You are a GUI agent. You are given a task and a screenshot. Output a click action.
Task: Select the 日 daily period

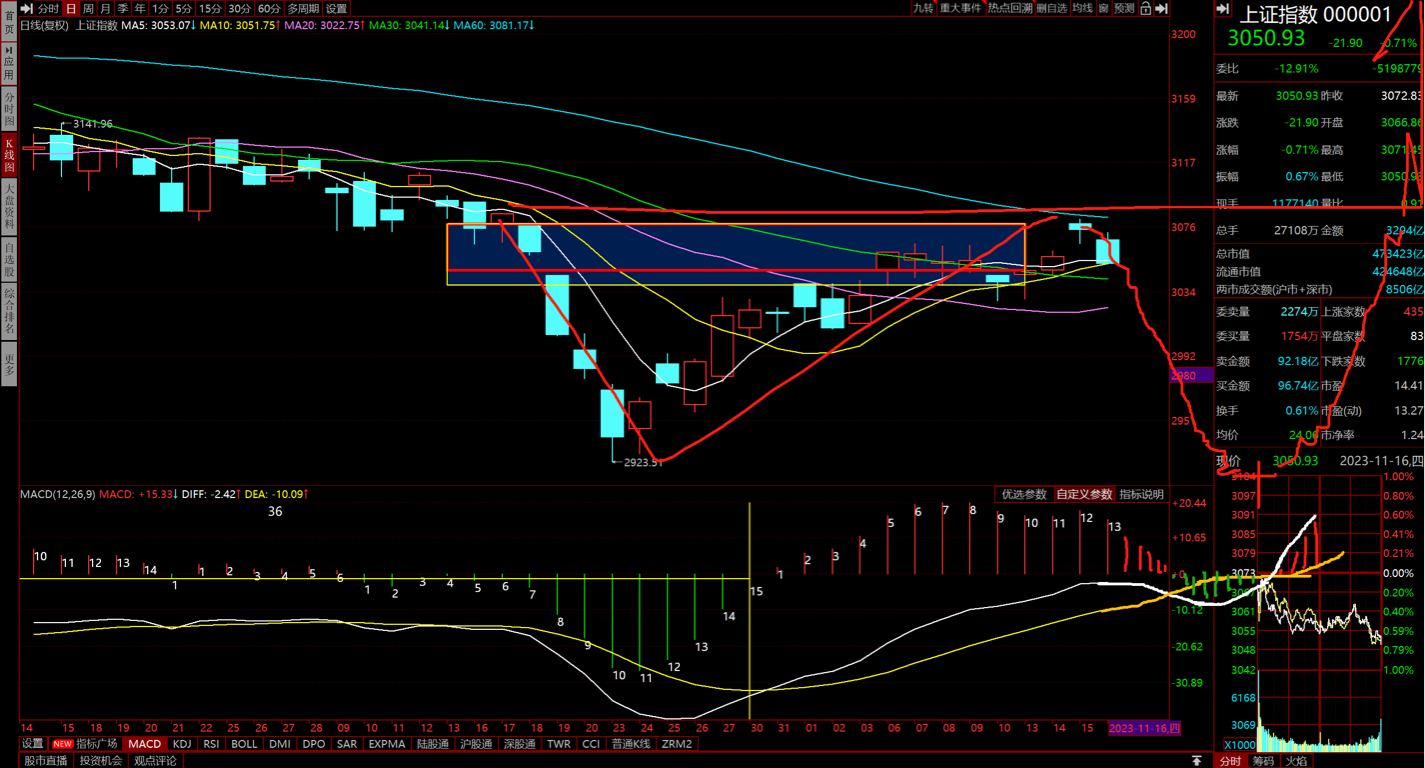71,8
